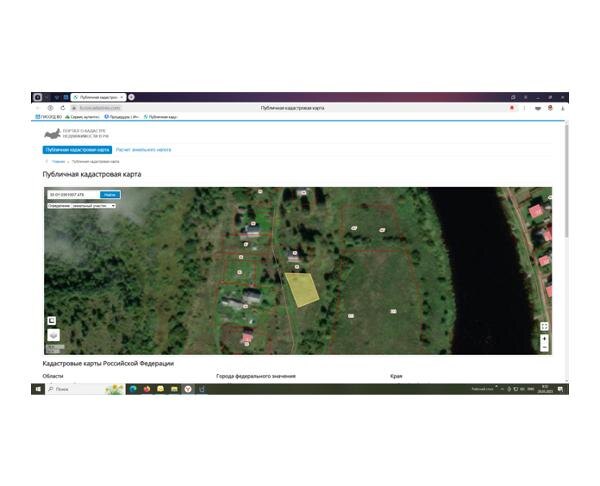
Task: Click the parcel marker on the large field by the river
Action: point(393,311)
